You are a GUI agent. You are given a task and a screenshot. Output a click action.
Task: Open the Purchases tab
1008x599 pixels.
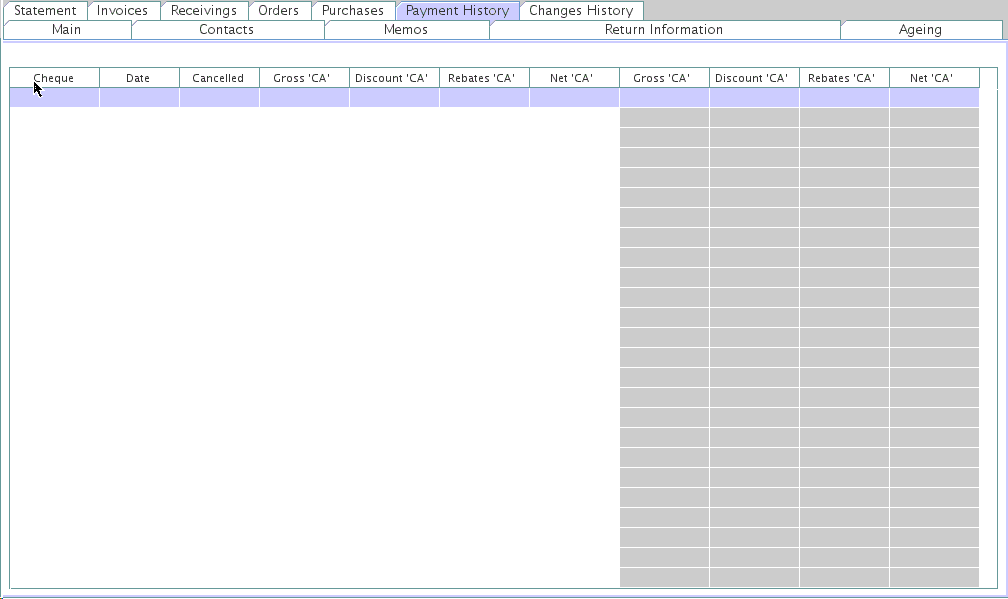point(353,10)
